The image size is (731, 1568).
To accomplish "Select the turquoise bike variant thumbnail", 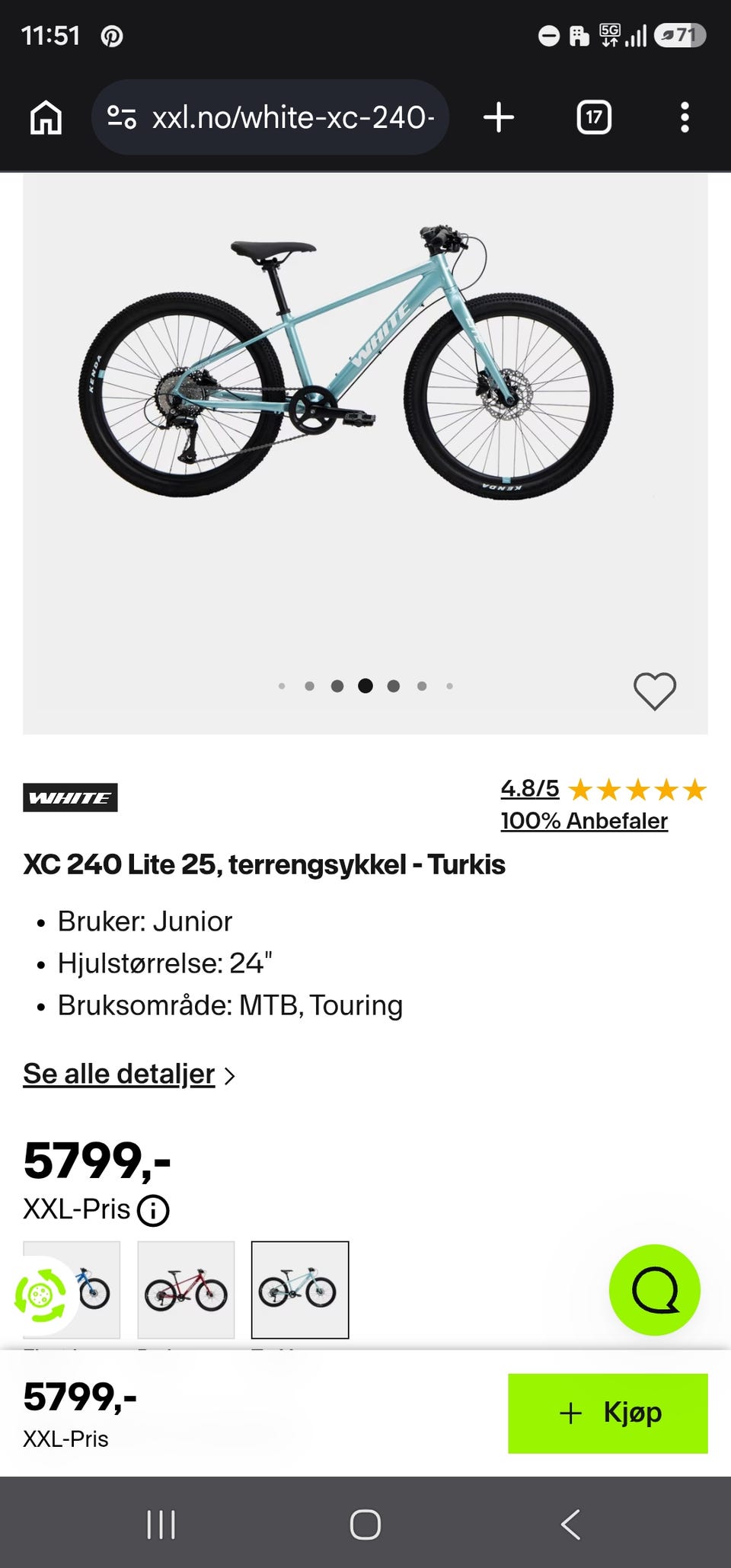I will [x=300, y=1290].
